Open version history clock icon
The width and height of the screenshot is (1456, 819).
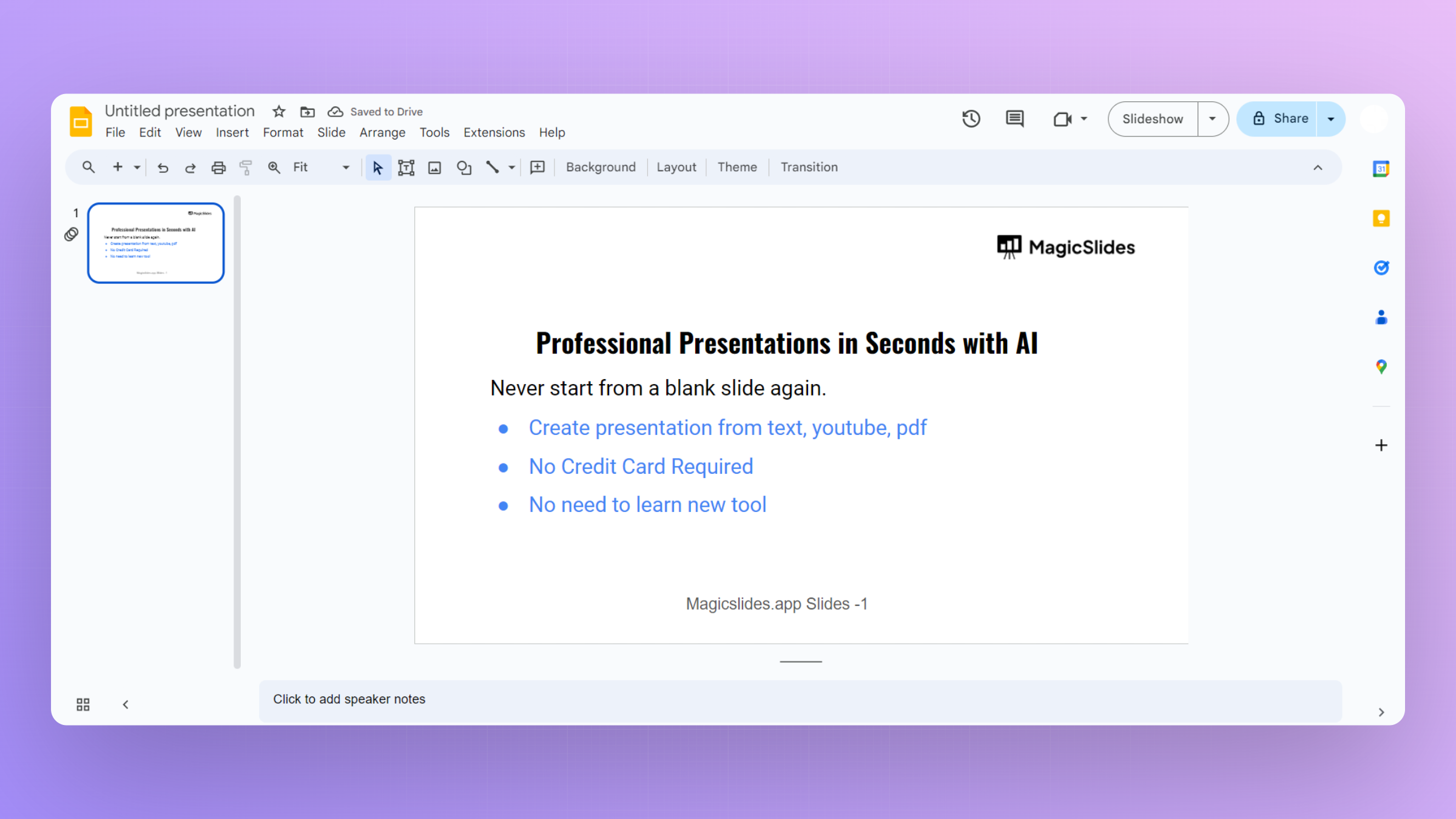click(971, 119)
